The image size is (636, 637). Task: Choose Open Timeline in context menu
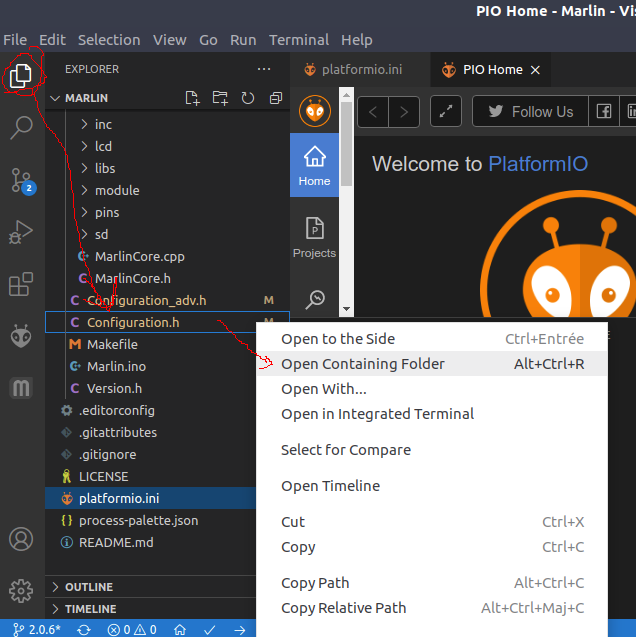[432, 485]
